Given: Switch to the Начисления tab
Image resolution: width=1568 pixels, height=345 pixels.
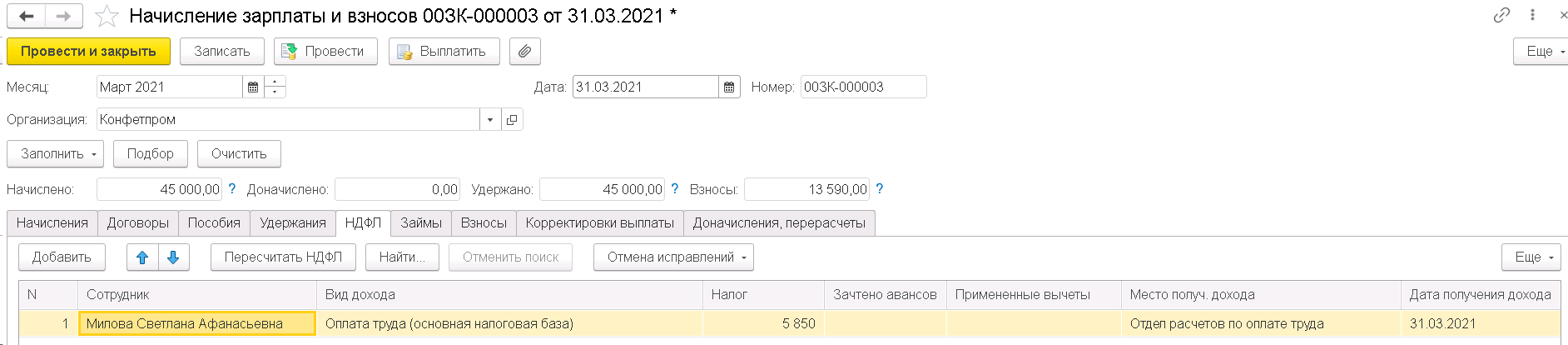Looking at the screenshot, I should tap(52, 222).
